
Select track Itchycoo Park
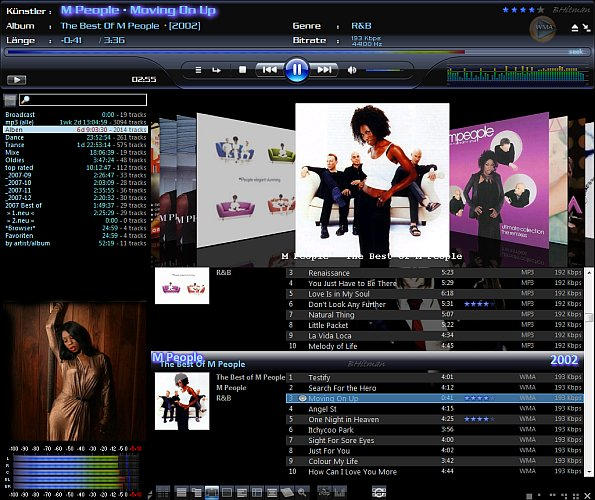point(434,430)
